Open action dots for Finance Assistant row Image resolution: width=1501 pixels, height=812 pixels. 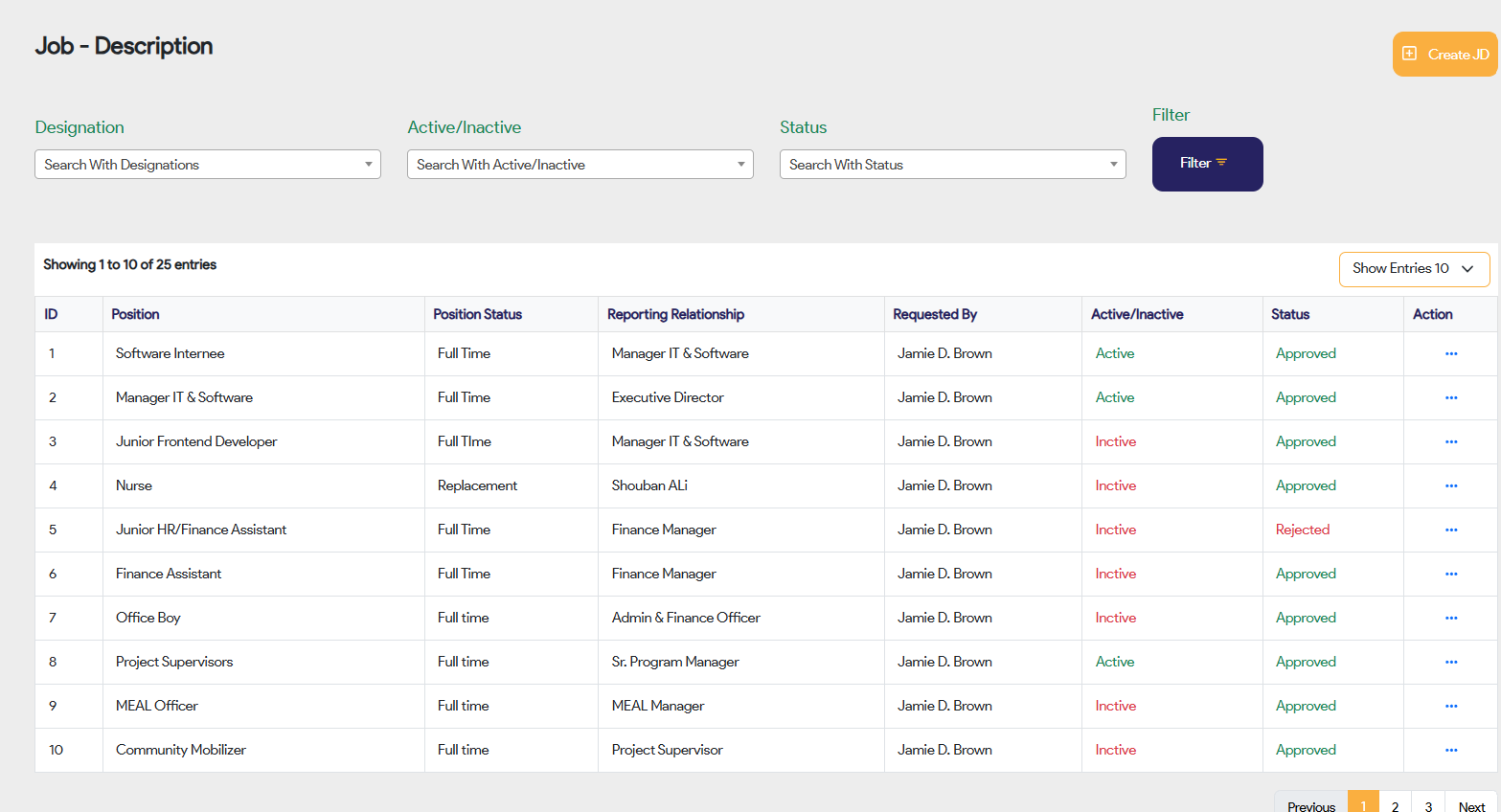(x=1450, y=575)
